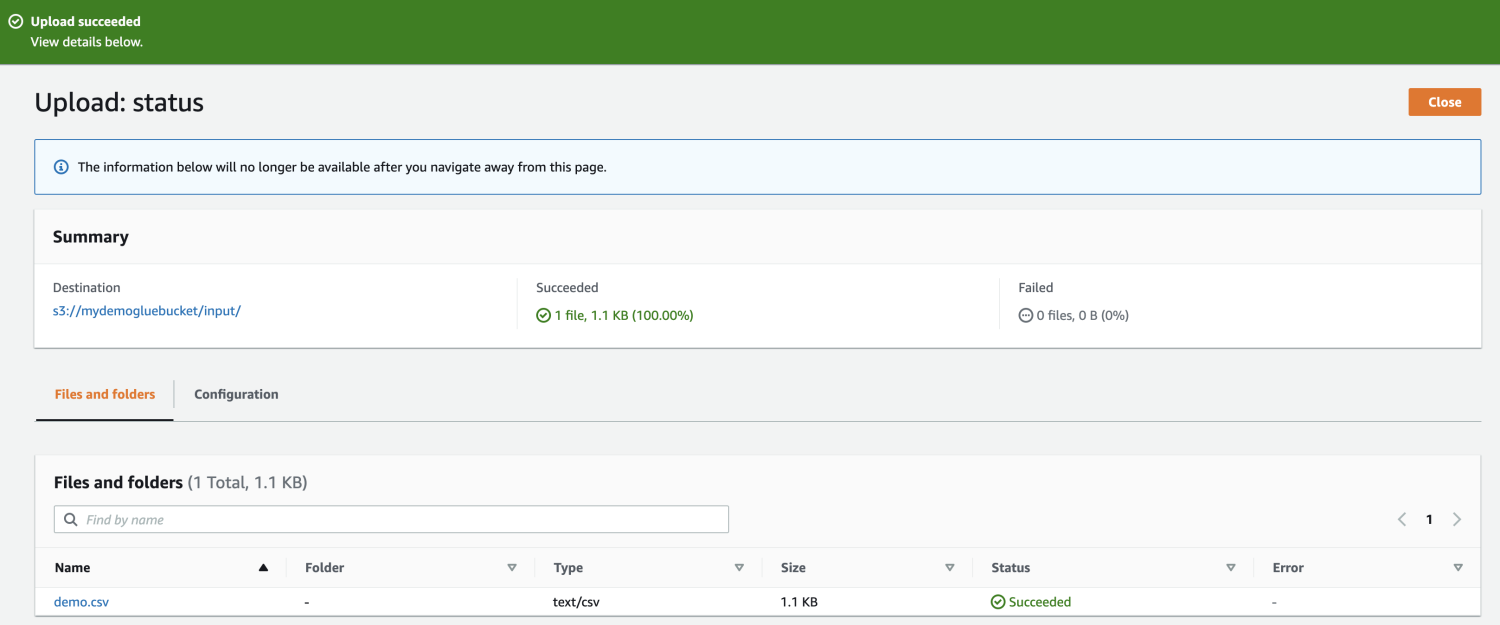The image size is (1500, 625).
Task: Click the green Succeeded checkmark in Summary
Action: pyautogui.click(x=543, y=315)
